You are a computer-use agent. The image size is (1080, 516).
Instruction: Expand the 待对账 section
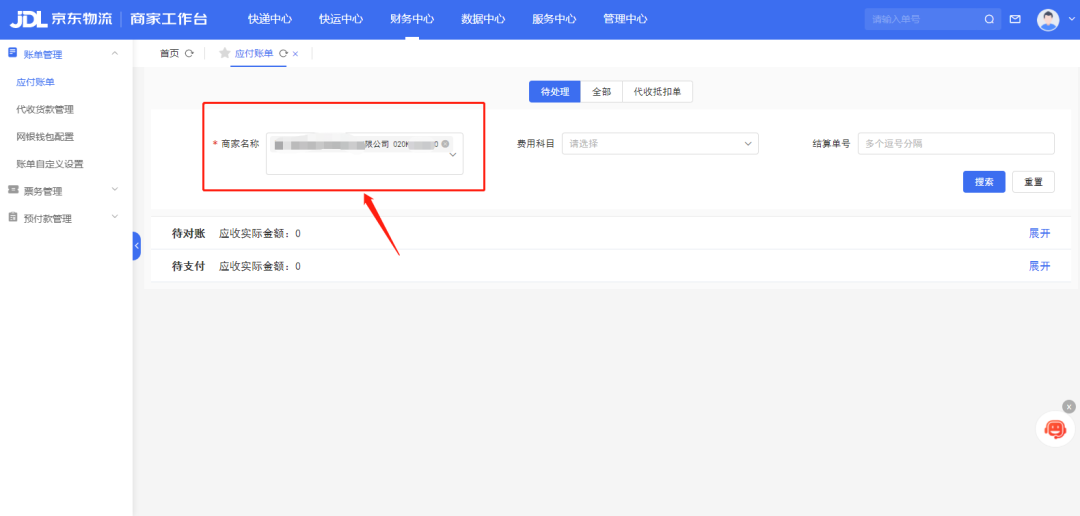(x=1039, y=234)
